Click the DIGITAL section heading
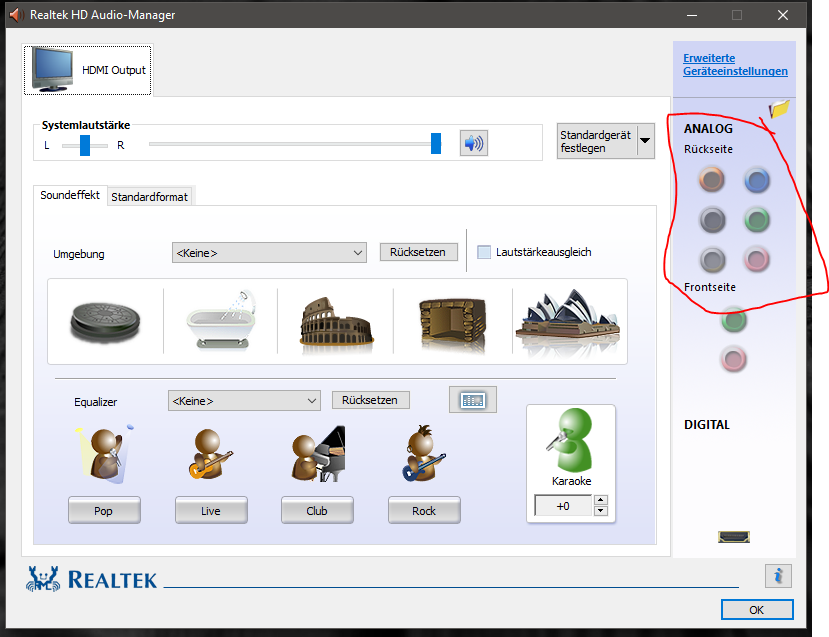Image resolution: width=829 pixels, height=637 pixels. [707, 424]
